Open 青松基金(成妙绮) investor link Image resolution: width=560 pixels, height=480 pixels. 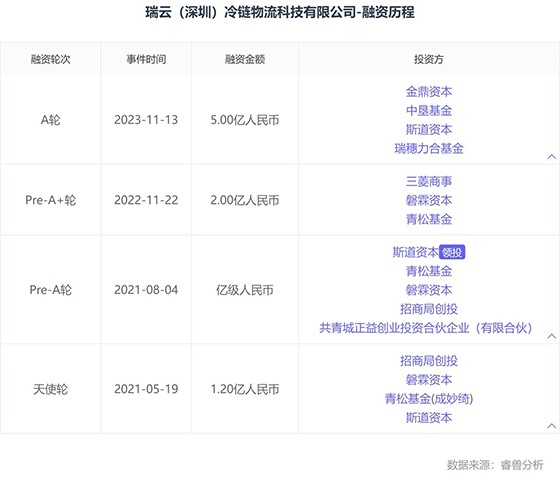pos(429,399)
